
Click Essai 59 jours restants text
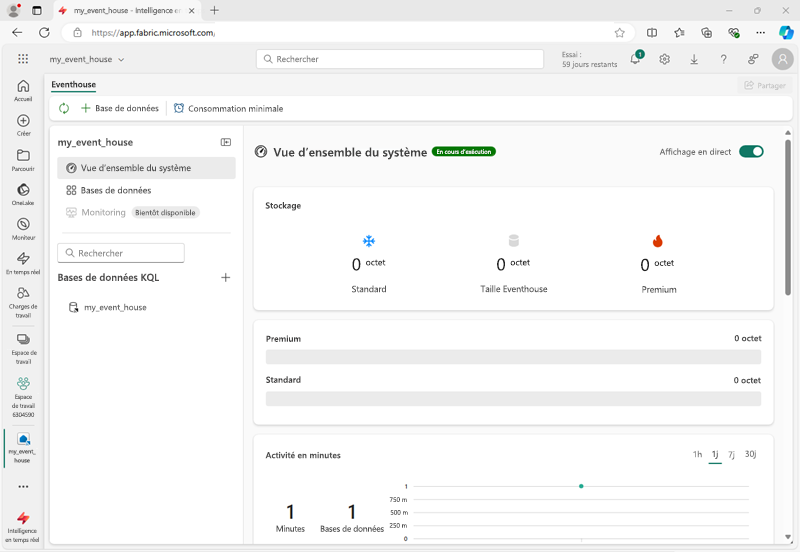pos(589,59)
